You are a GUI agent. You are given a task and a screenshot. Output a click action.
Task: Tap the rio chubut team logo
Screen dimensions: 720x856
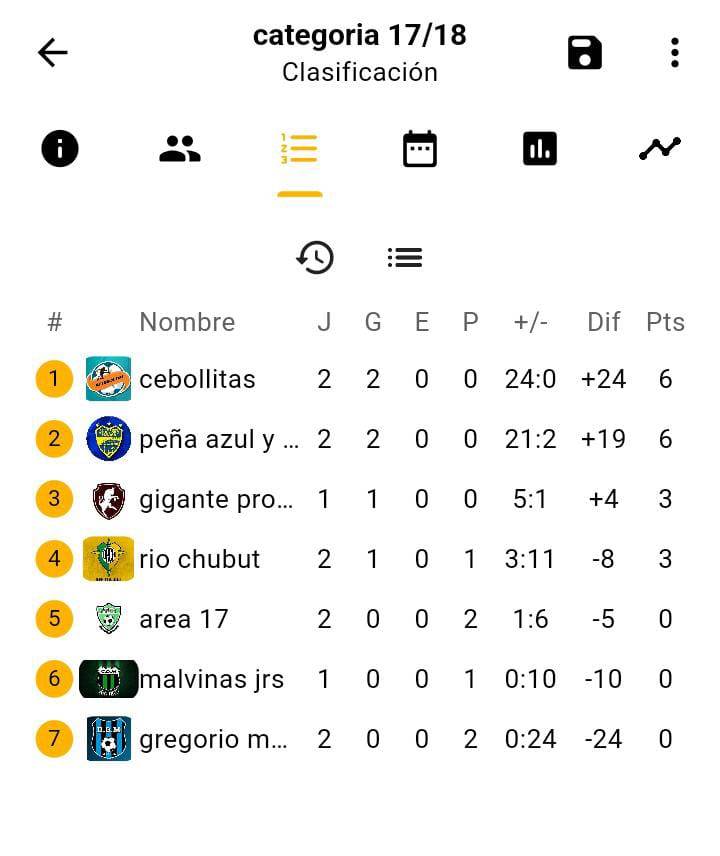109,559
